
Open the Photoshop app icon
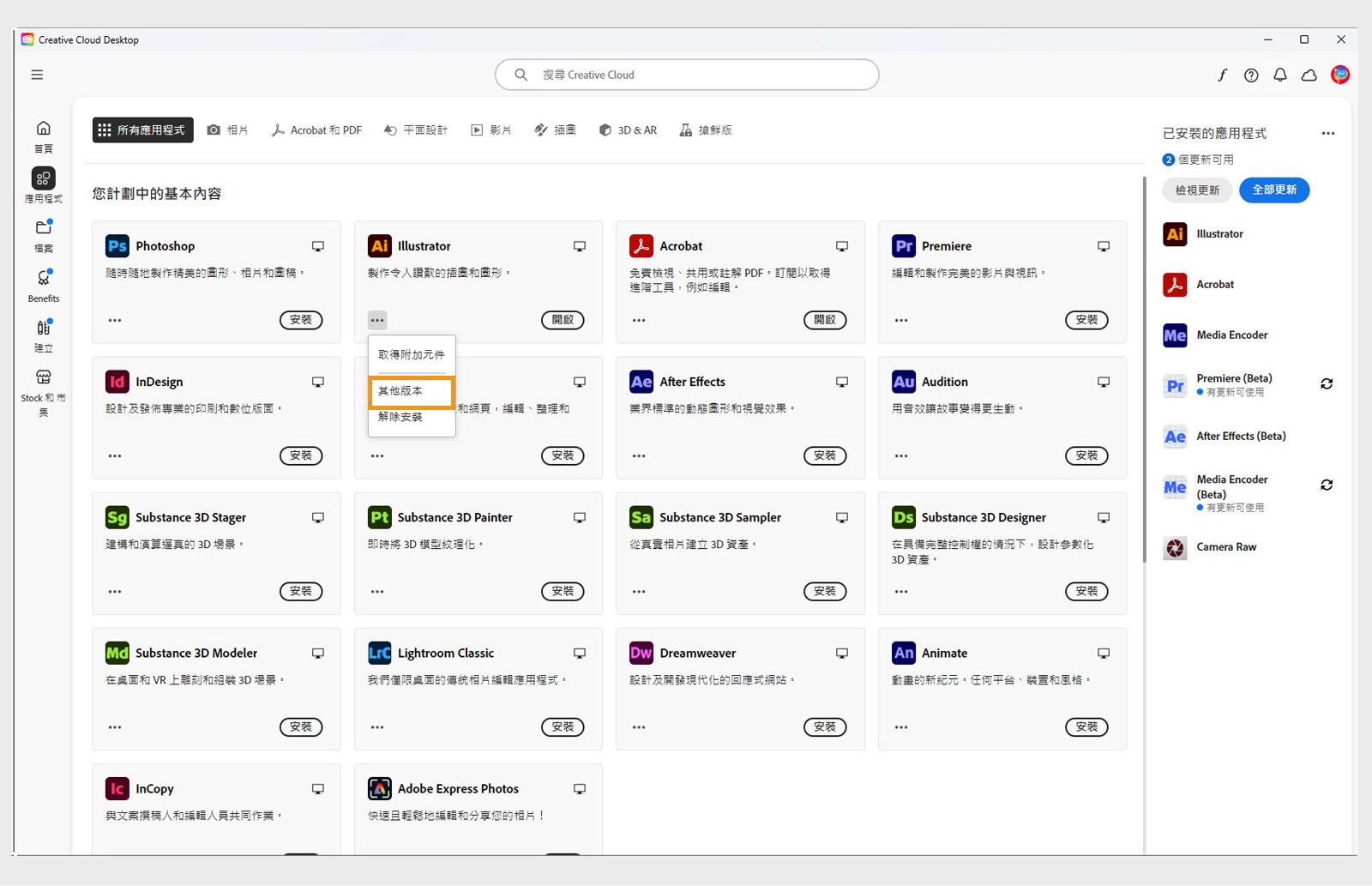pos(117,246)
